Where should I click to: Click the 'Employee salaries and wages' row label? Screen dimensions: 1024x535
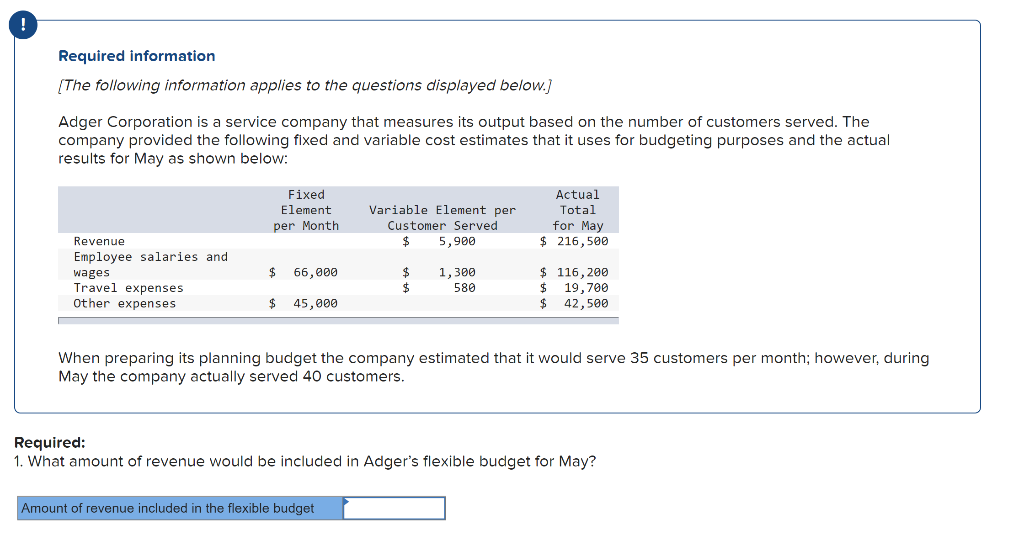[x=150, y=265]
